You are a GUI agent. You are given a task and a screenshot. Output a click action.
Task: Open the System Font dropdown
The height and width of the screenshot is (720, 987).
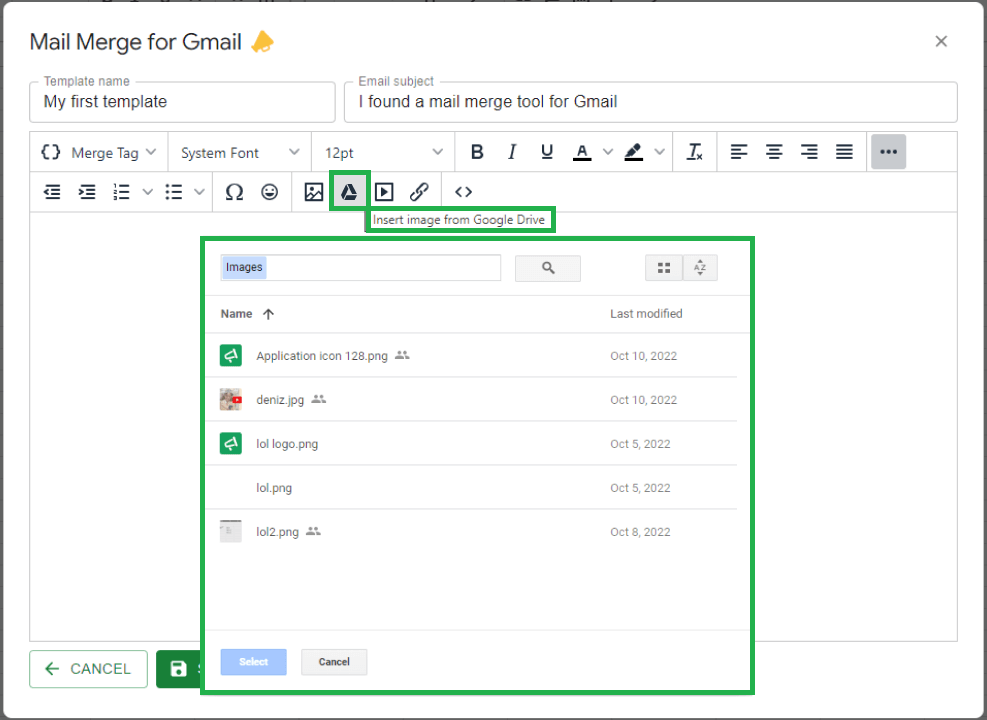pos(240,152)
